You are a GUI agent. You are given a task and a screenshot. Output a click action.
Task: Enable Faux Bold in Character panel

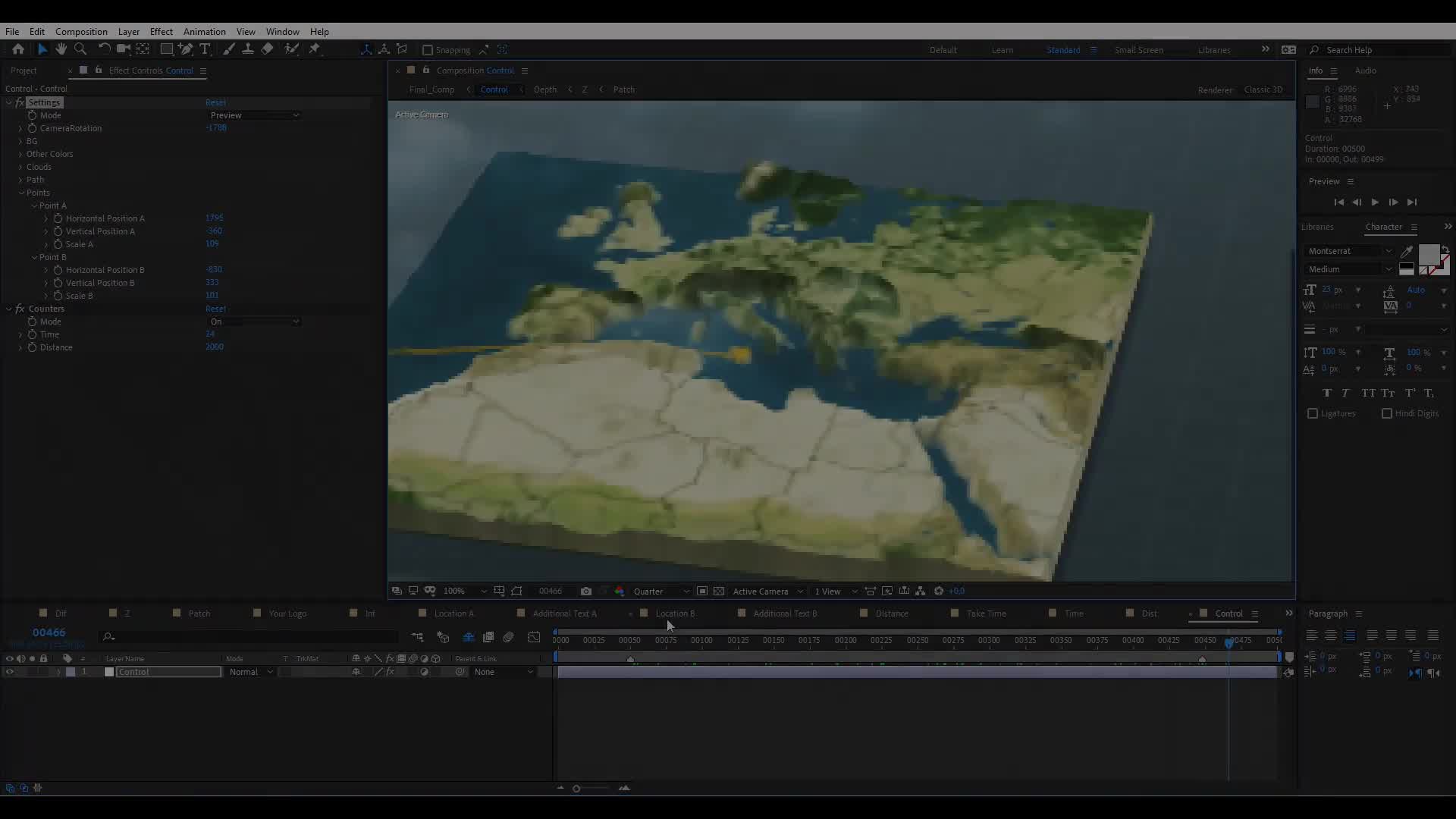point(1326,393)
